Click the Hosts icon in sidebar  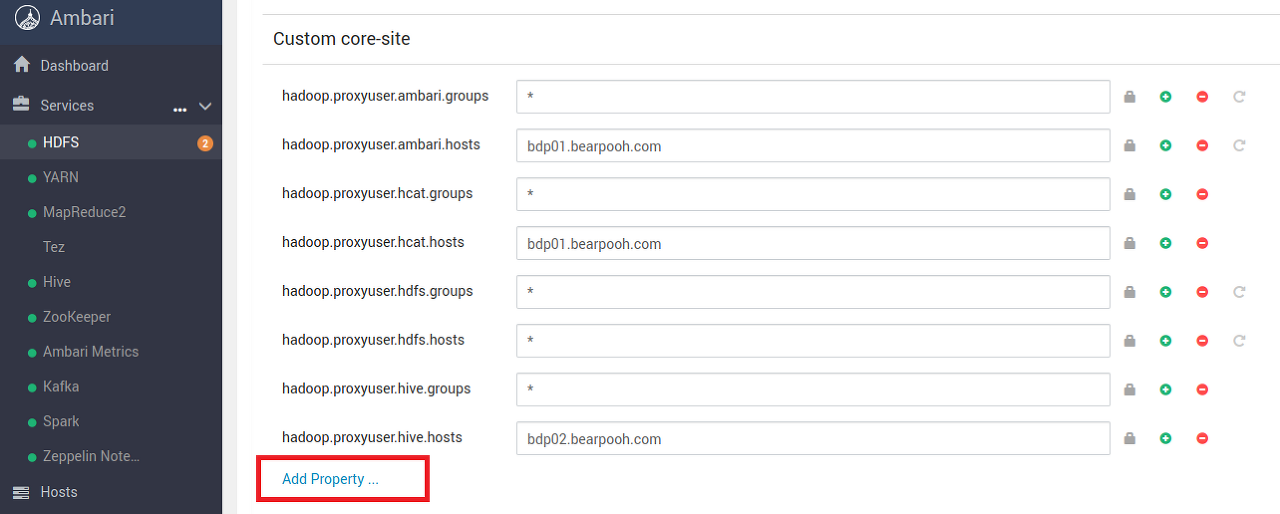pos(21,492)
